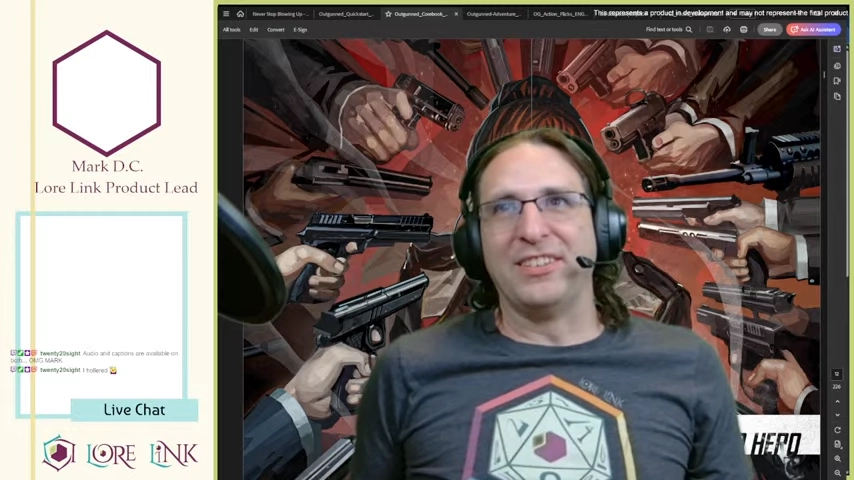This screenshot has width=854, height=480.
Task: Click the rotate page icon
Action: tap(837, 430)
